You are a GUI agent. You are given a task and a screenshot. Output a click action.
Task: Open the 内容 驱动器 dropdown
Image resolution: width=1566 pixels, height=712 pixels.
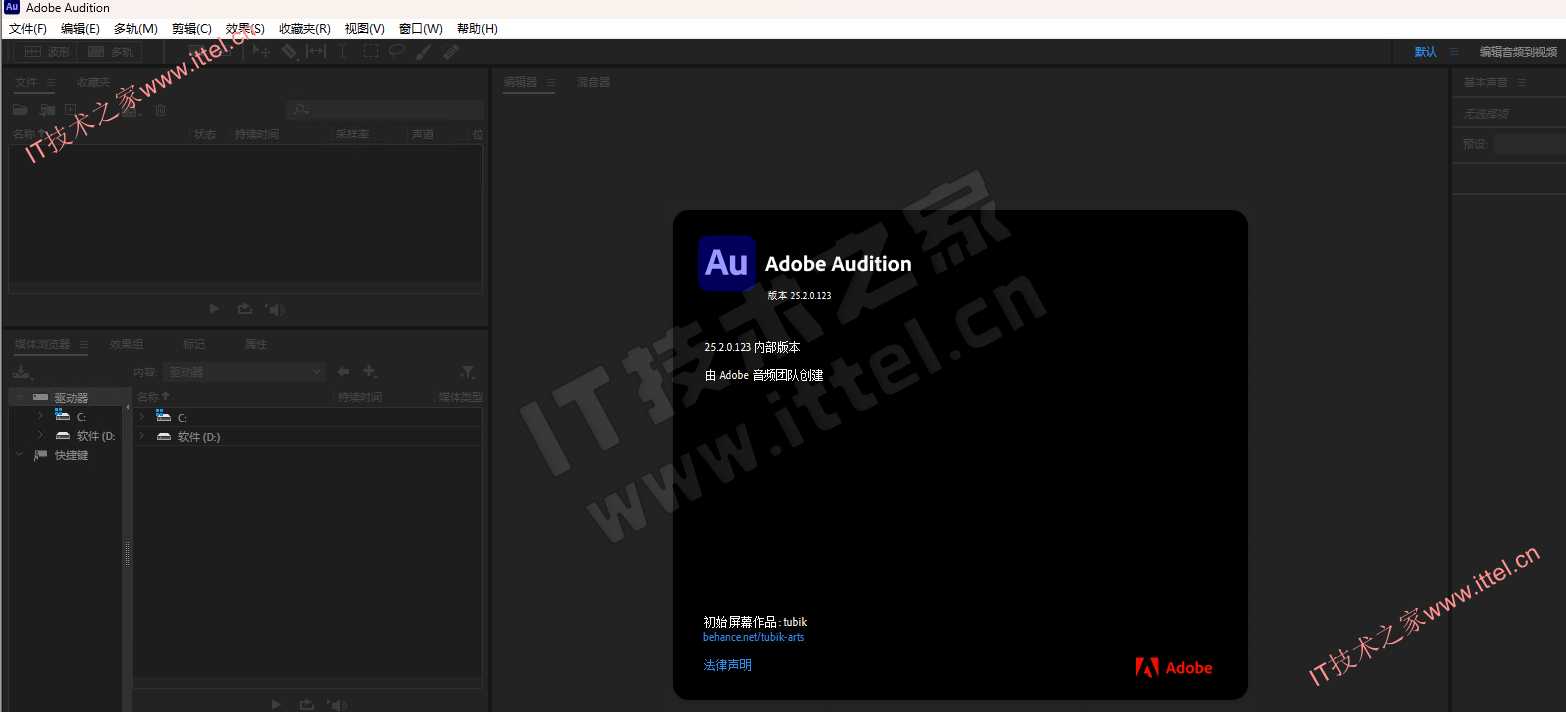click(x=245, y=372)
